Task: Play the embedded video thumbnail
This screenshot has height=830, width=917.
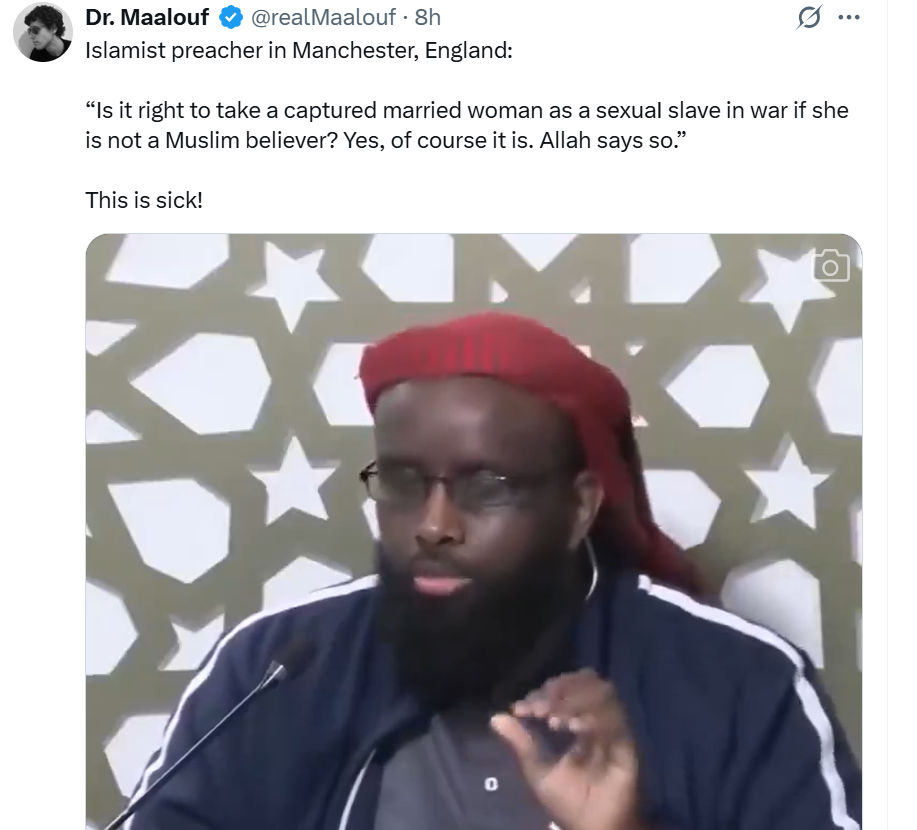Action: coord(474,532)
